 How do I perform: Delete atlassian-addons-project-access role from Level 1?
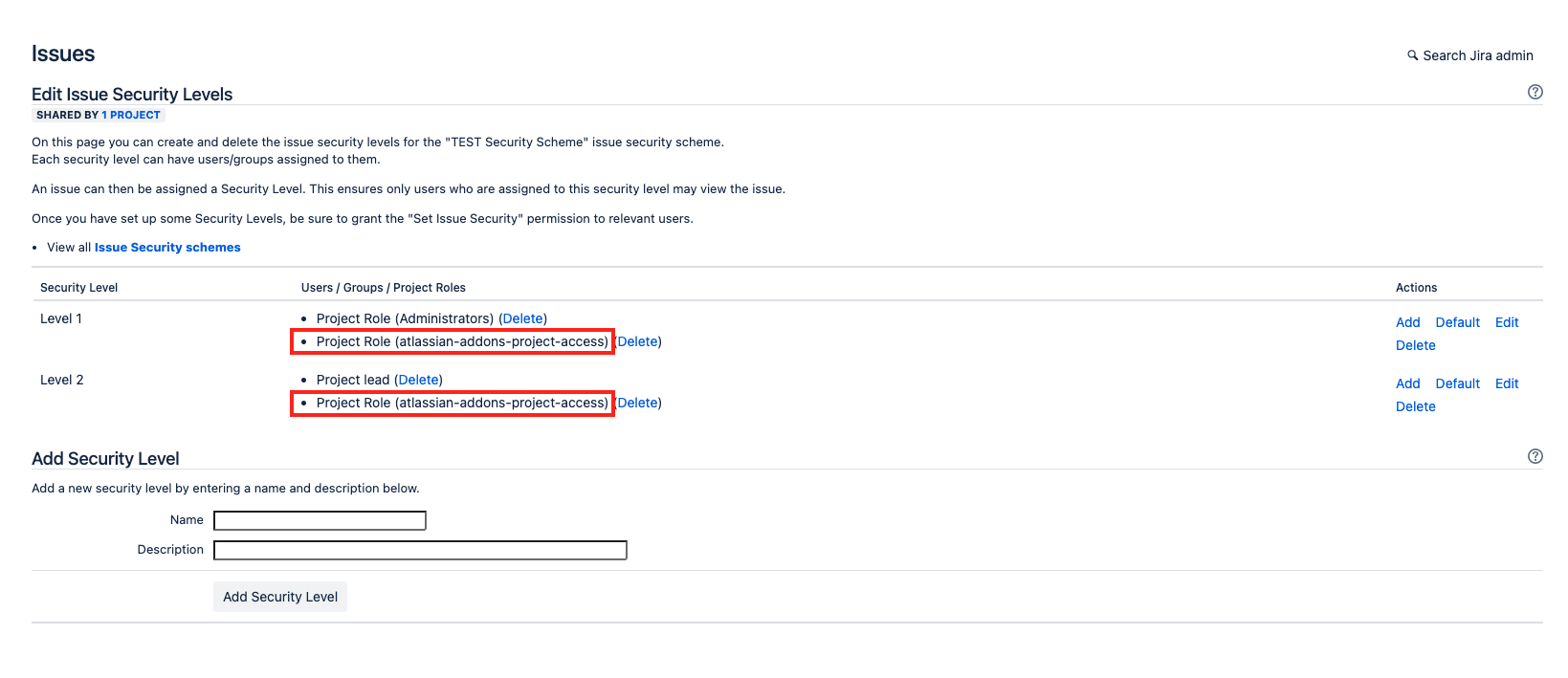tap(638, 341)
